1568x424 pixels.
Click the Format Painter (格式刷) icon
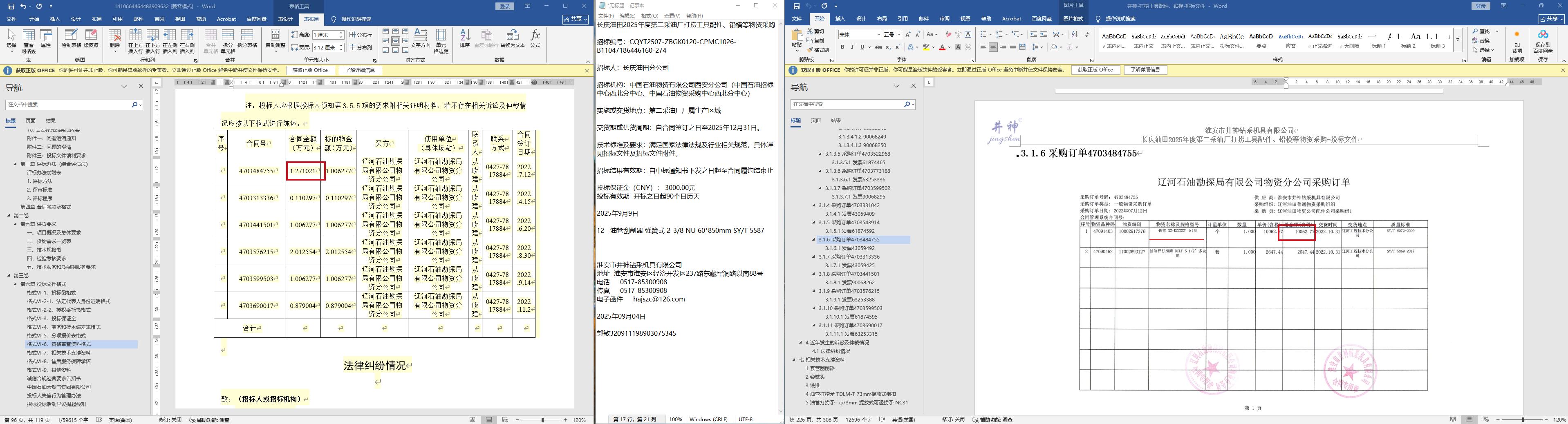(818, 50)
